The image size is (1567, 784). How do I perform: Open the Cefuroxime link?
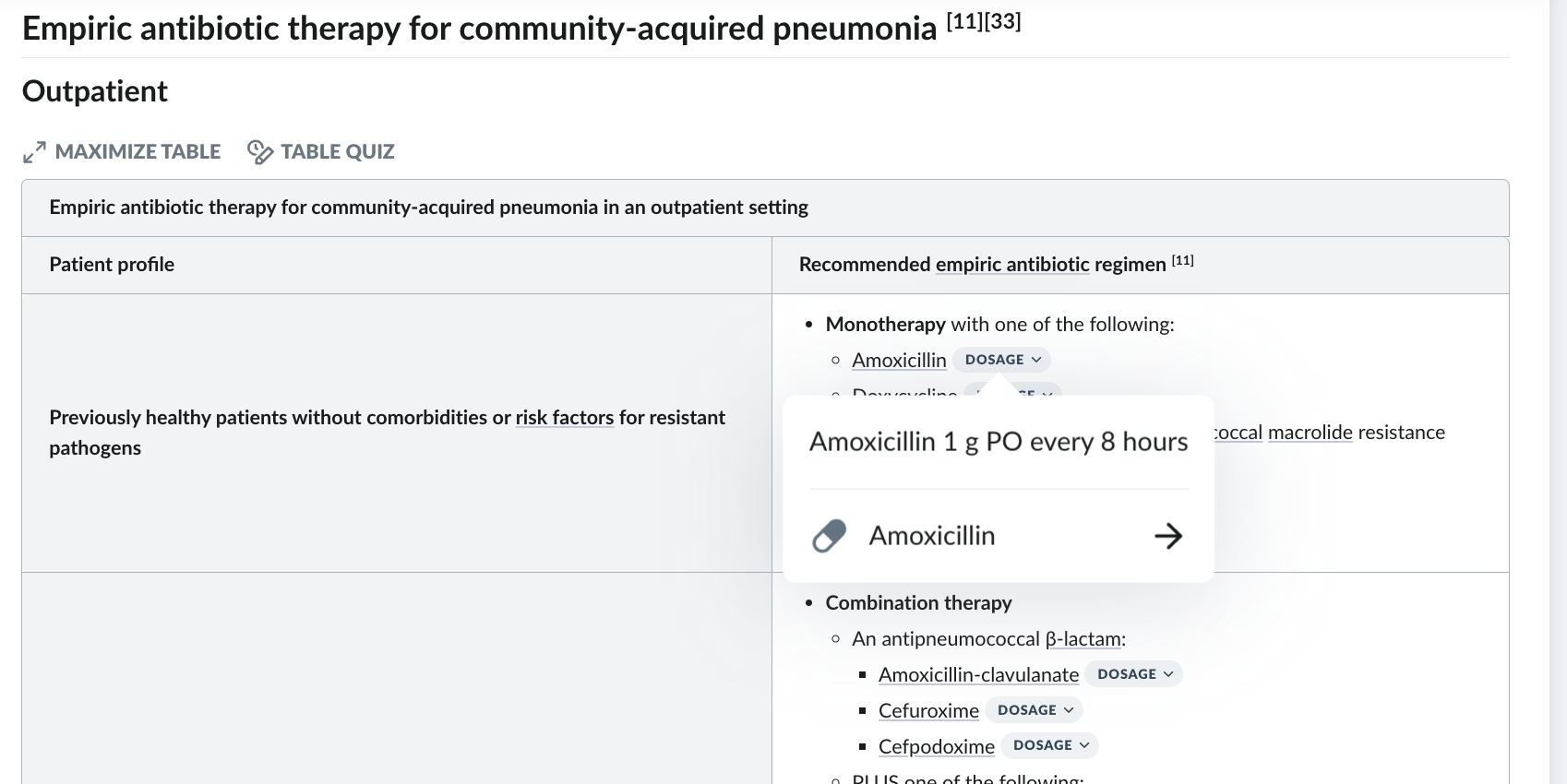tap(928, 710)
